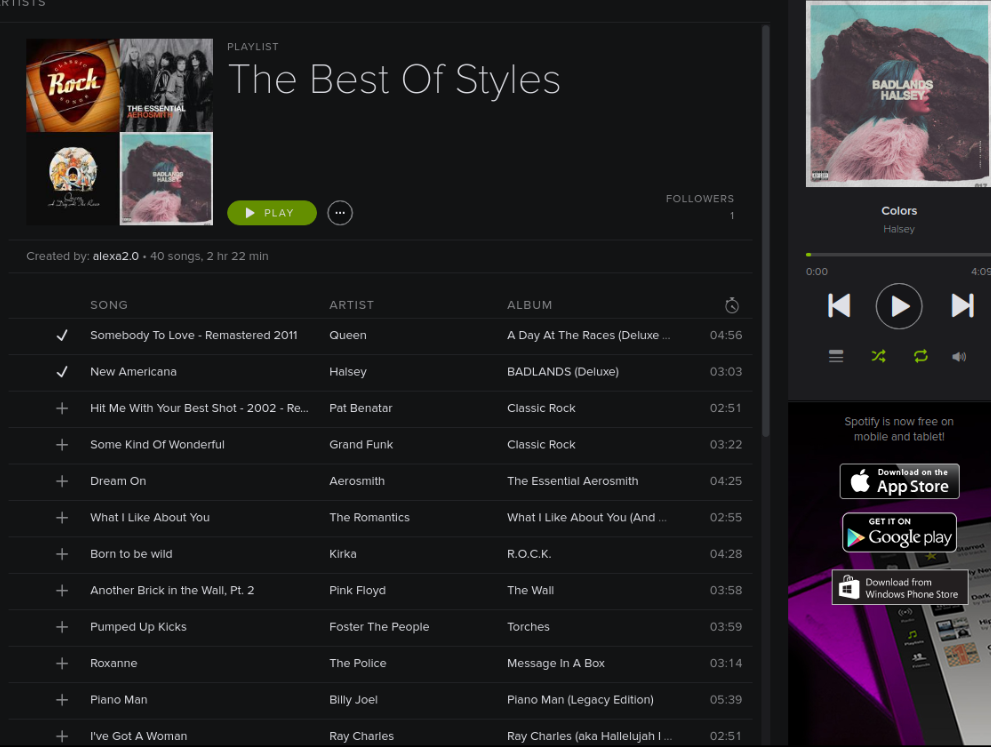This screenshot has width=991, height=747.
Task: Open the alexa2.0 creator profile
Action: click(x=116, y=256)
